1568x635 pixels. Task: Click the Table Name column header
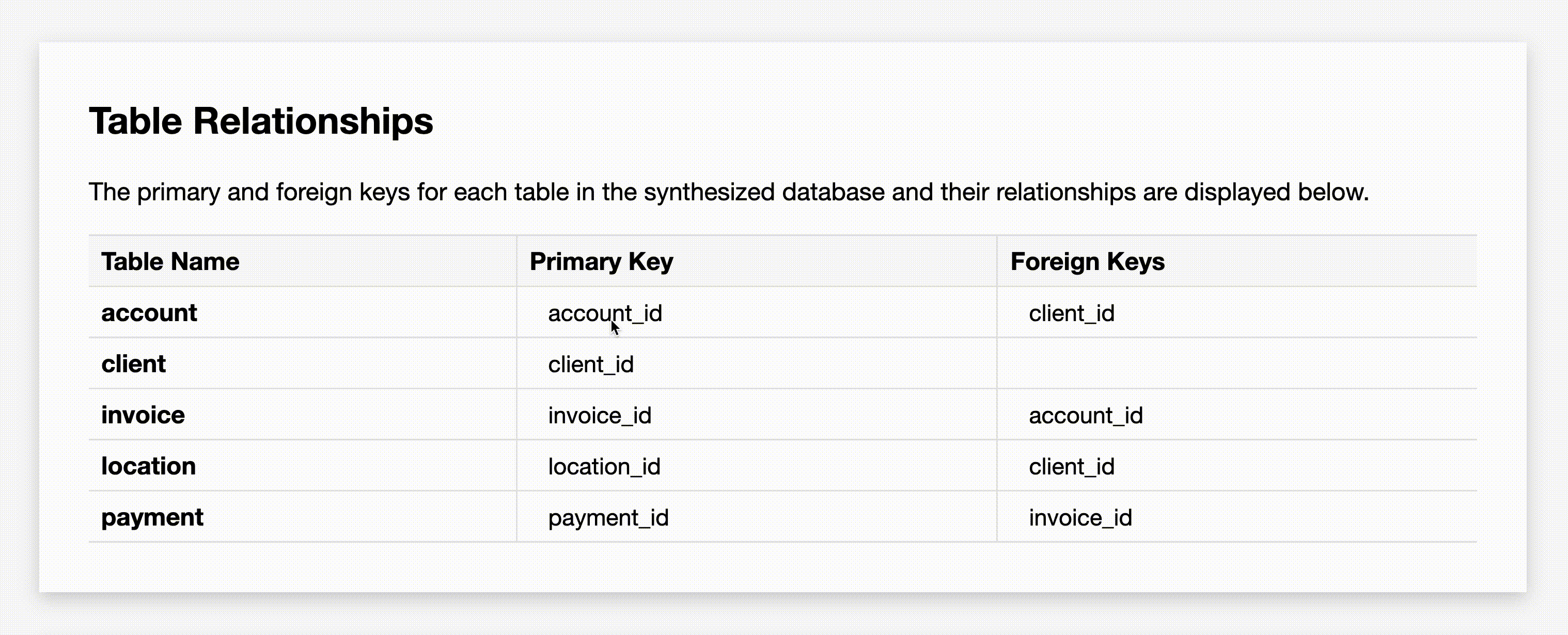(170, 262)
